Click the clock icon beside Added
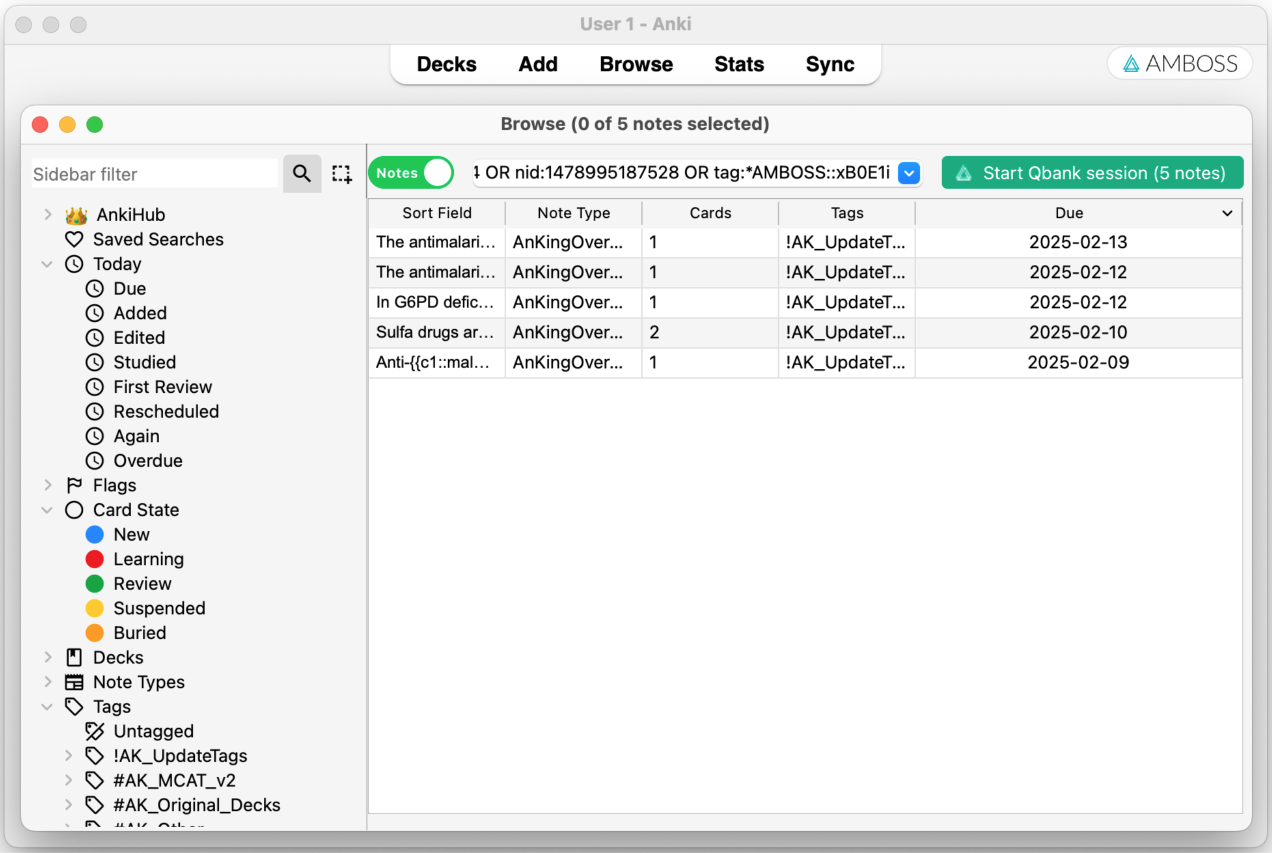1272x853 pixels. 95,313
